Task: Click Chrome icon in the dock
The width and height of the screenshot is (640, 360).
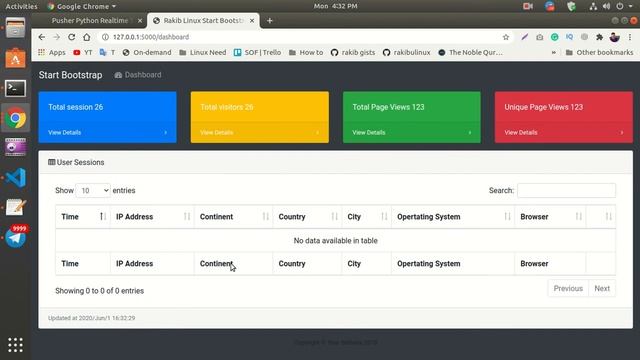Action: pyautogui.click(x=15, y=118)
